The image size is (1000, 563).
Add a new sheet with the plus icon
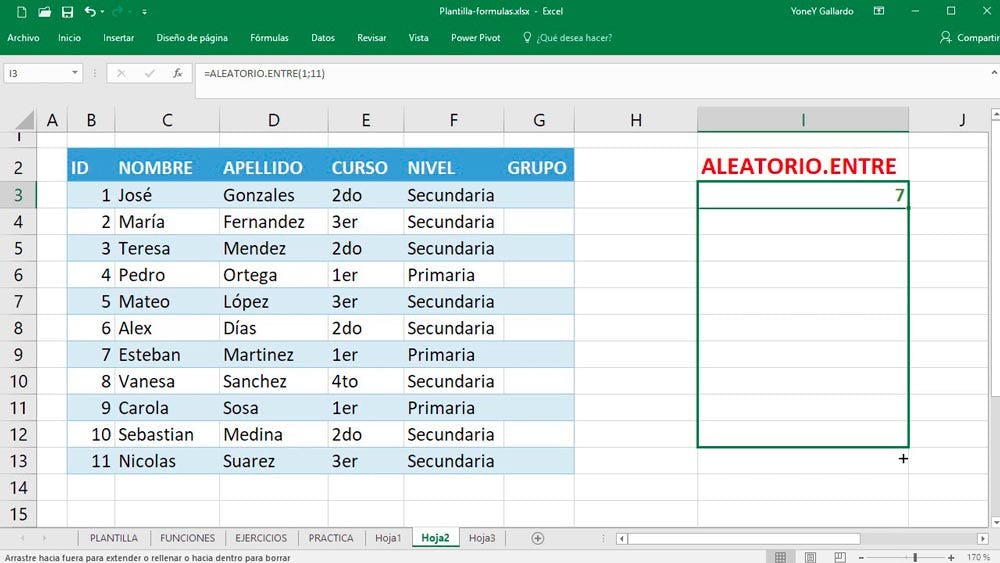(x=538, y=538)
